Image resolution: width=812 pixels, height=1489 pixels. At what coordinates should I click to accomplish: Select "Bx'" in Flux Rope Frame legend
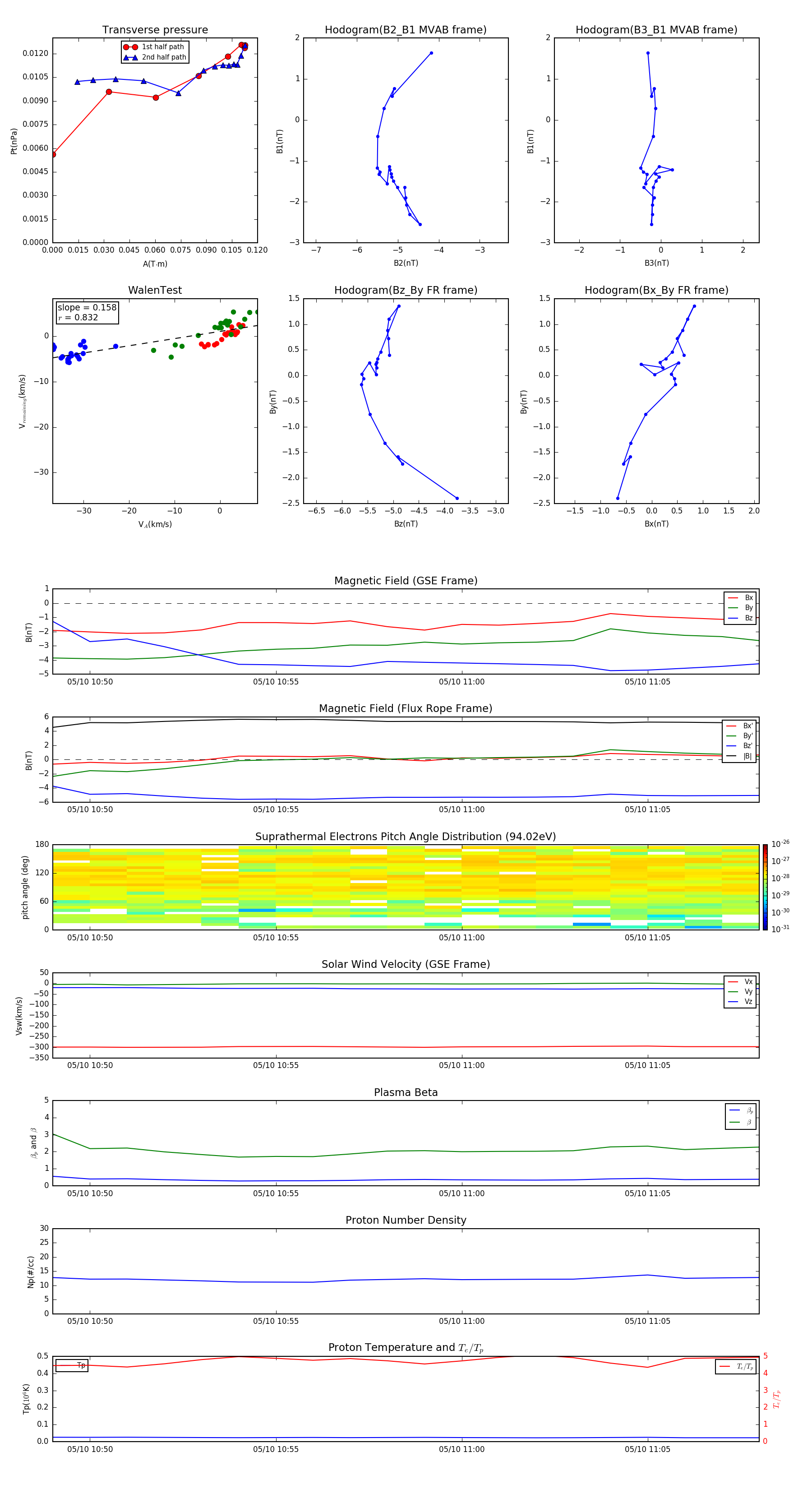coord(739,726)
